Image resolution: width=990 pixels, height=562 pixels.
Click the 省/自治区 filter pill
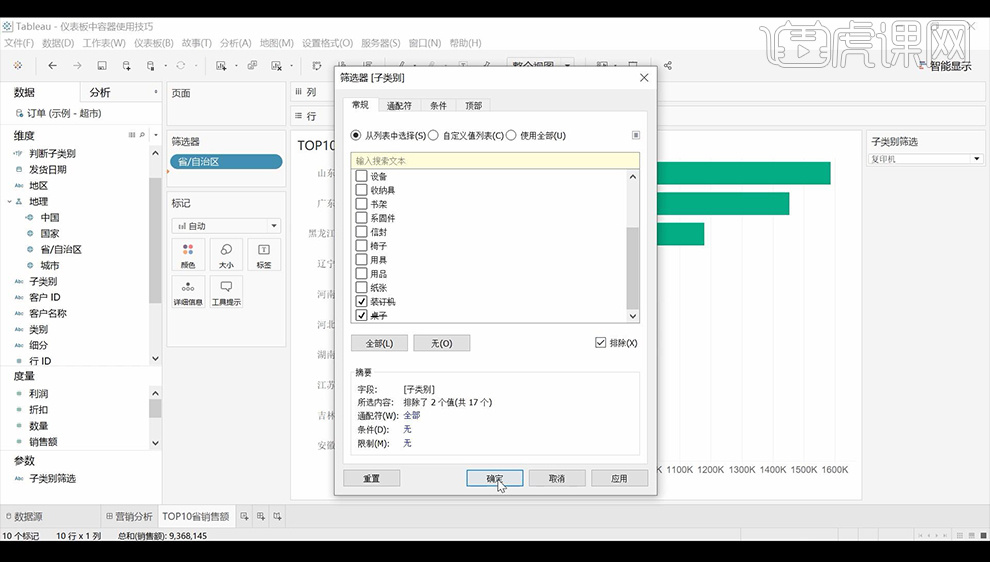click(x=226, y=162)
